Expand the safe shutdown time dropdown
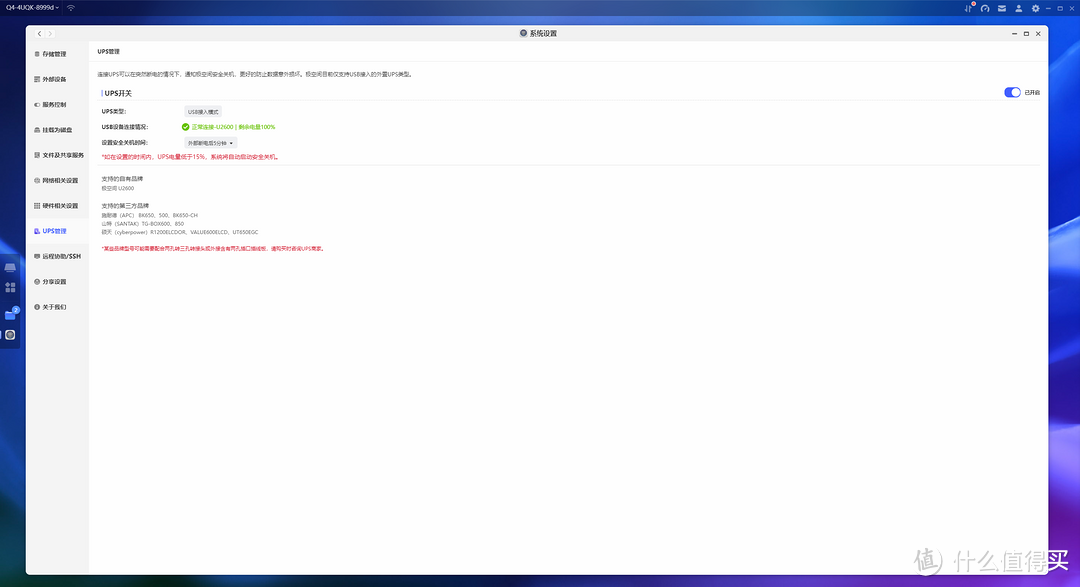 (x=210, y=143)
